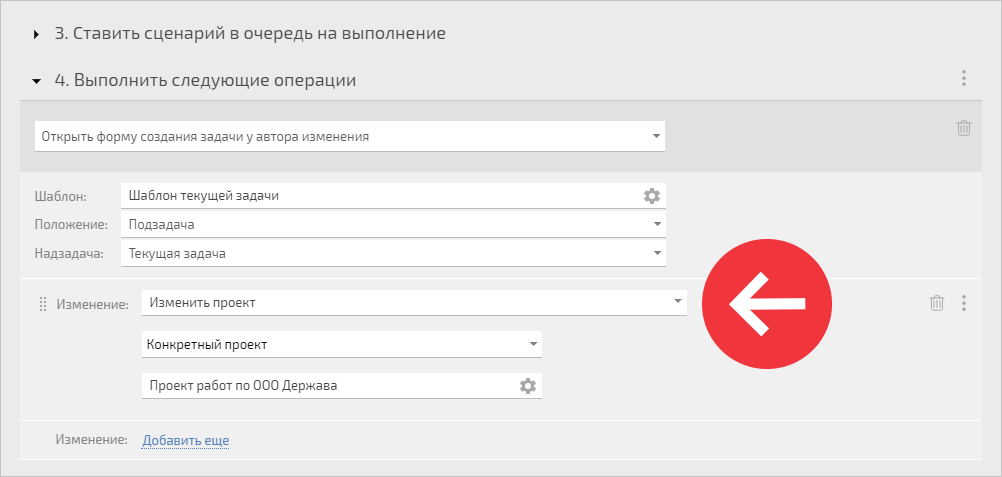Click the gear icon in the Шаблон field

tap(651, 196)
